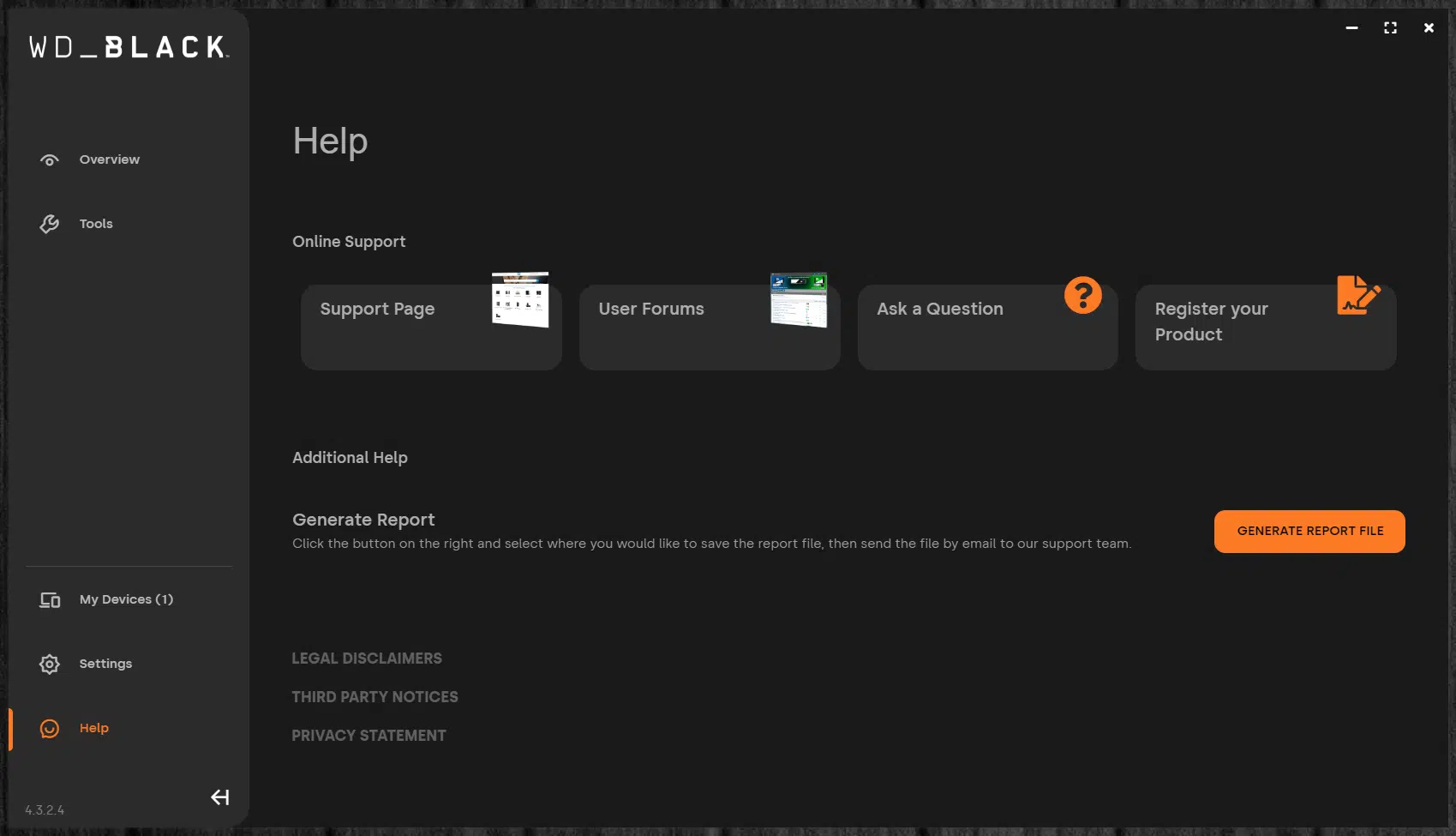
Task: Maximize the WD_BLACK window
Action: [x=1390, y=28]
